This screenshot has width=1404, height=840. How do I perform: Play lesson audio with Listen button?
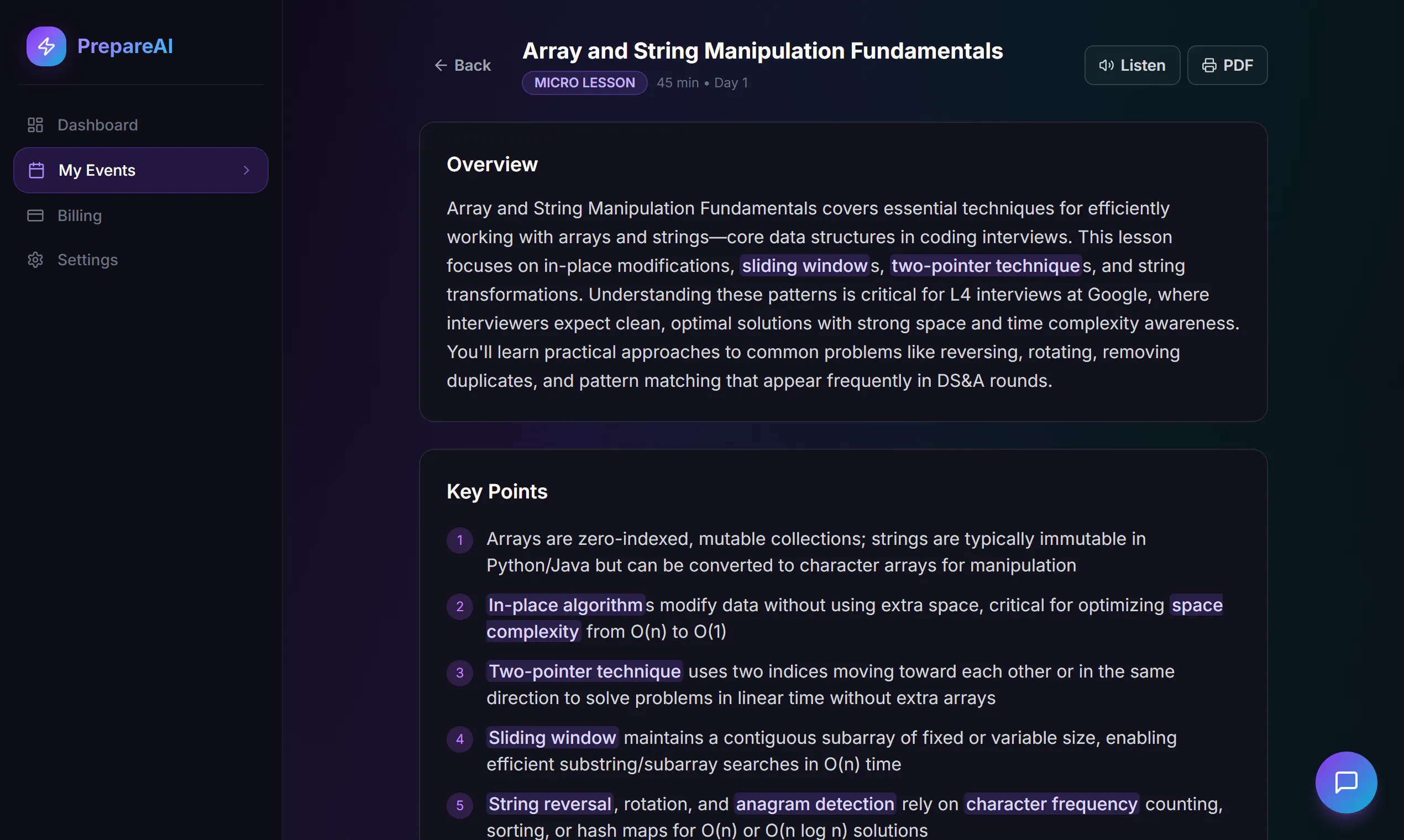coord(1131,65)
